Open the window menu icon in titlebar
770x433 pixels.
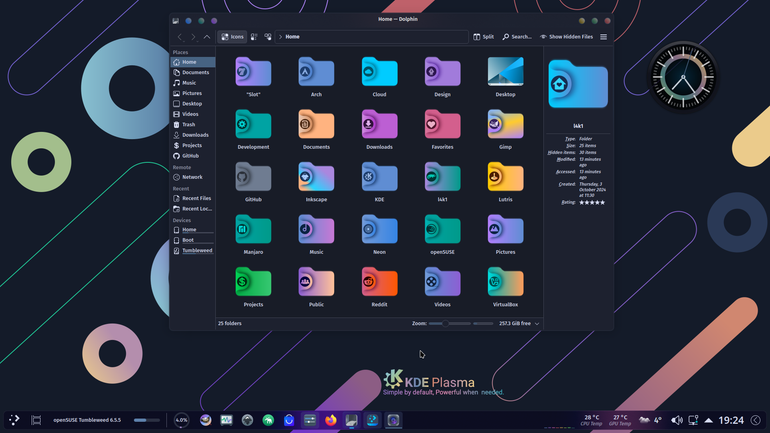tap(175, 21)
